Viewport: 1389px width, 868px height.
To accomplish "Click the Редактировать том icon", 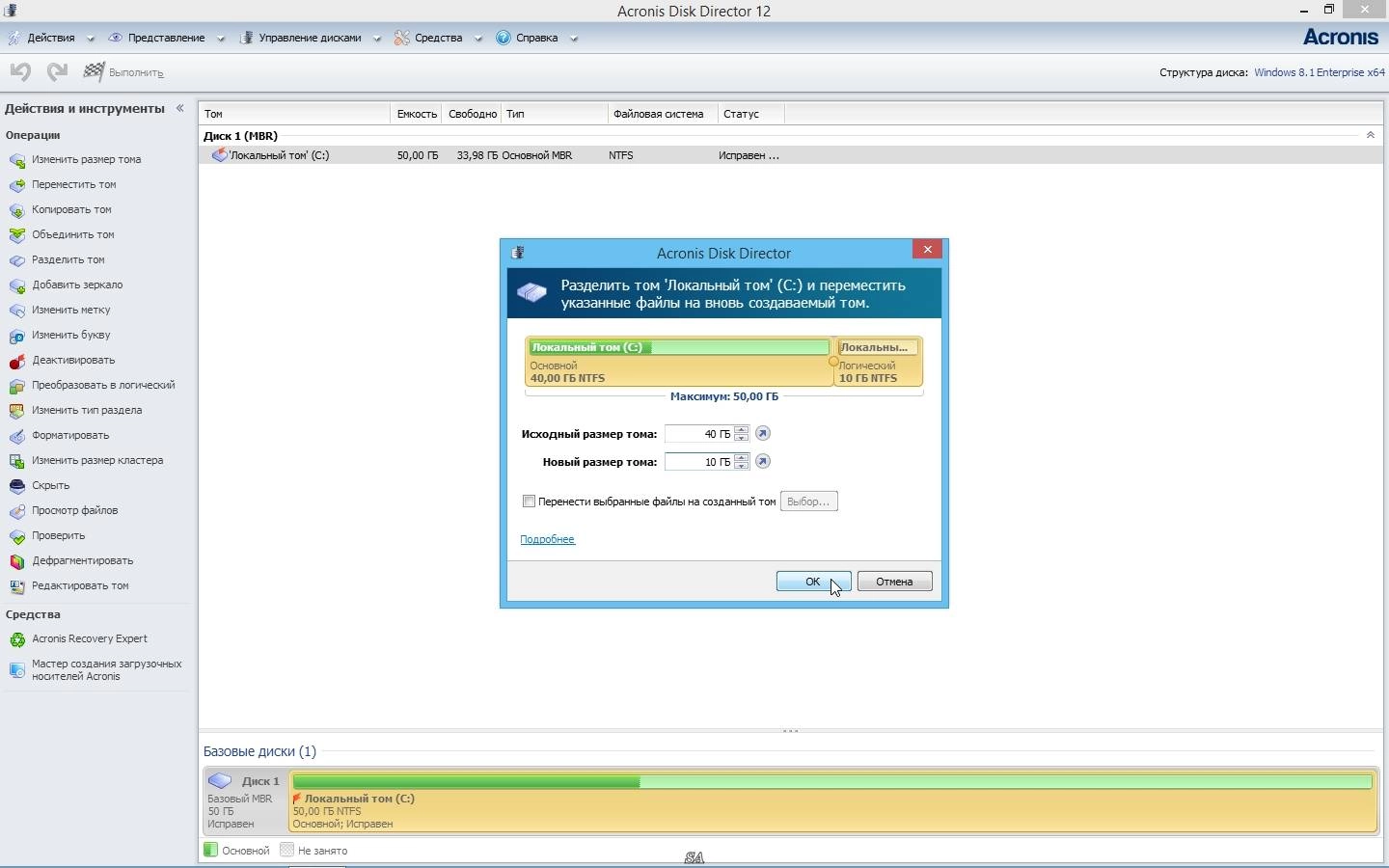I will [16, 586].
